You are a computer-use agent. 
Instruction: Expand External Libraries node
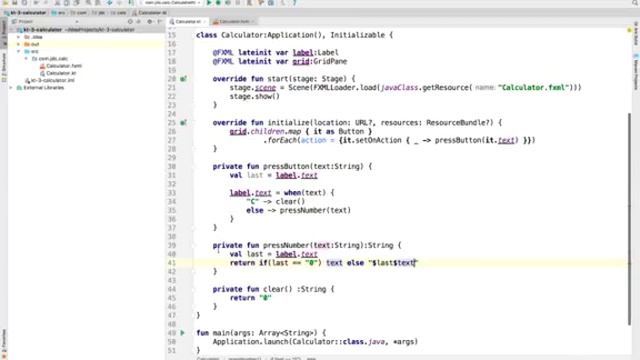coord(11,88)
